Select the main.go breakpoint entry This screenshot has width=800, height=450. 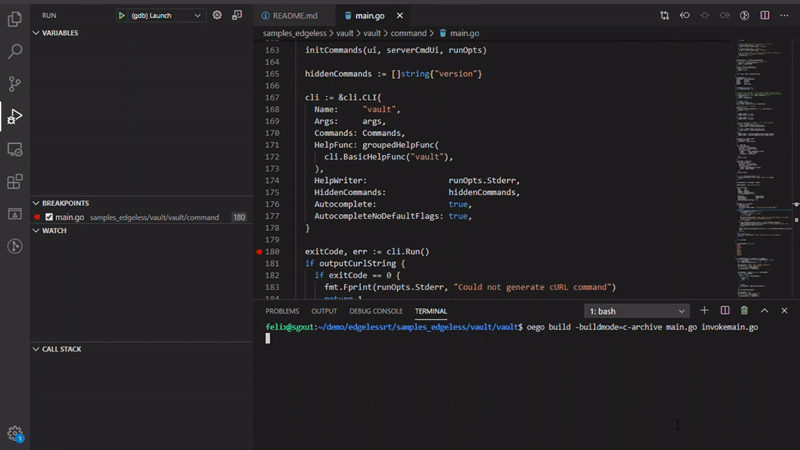142,217
